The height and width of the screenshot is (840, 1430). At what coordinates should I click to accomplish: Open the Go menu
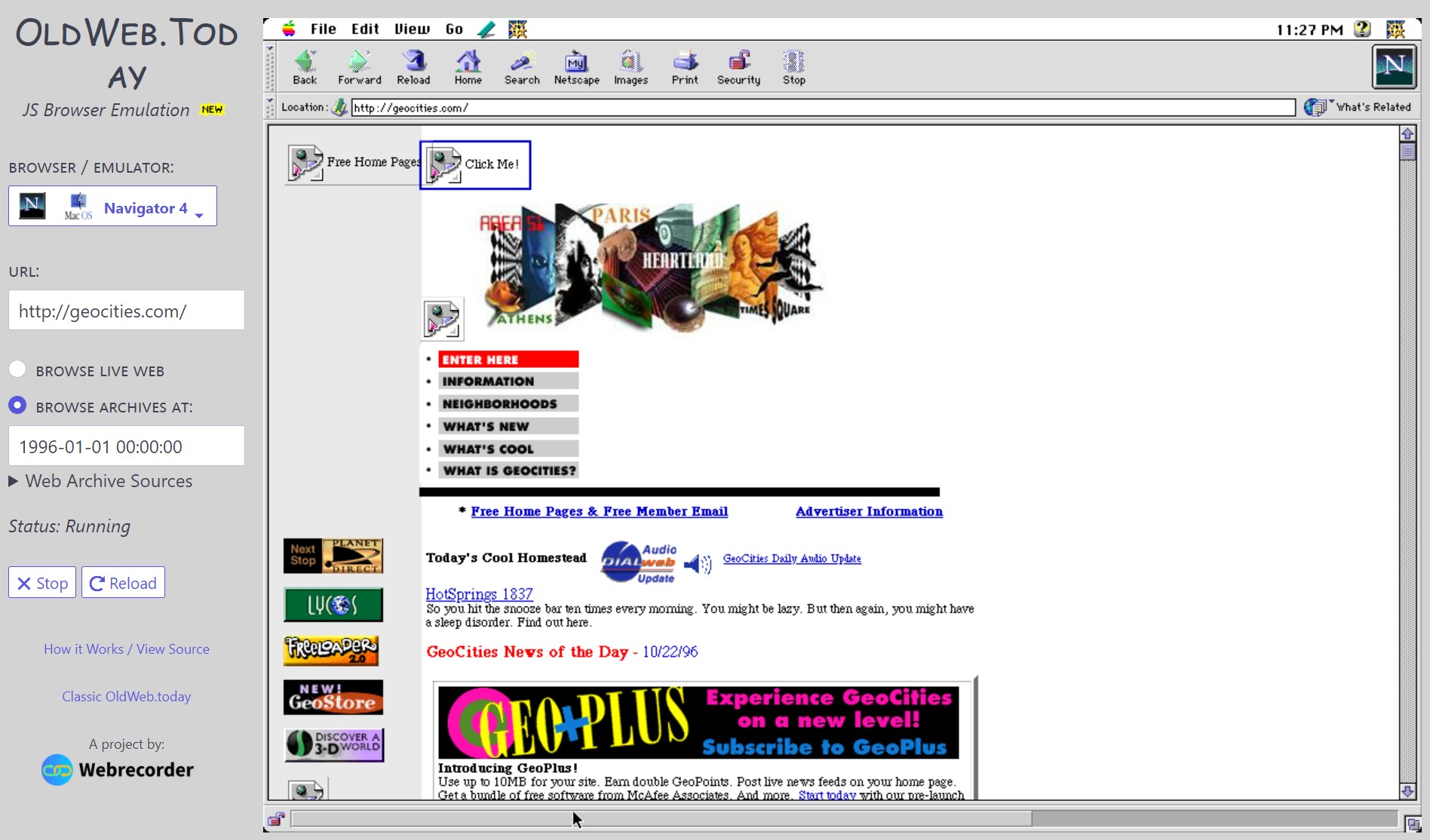tap(454, 29)
